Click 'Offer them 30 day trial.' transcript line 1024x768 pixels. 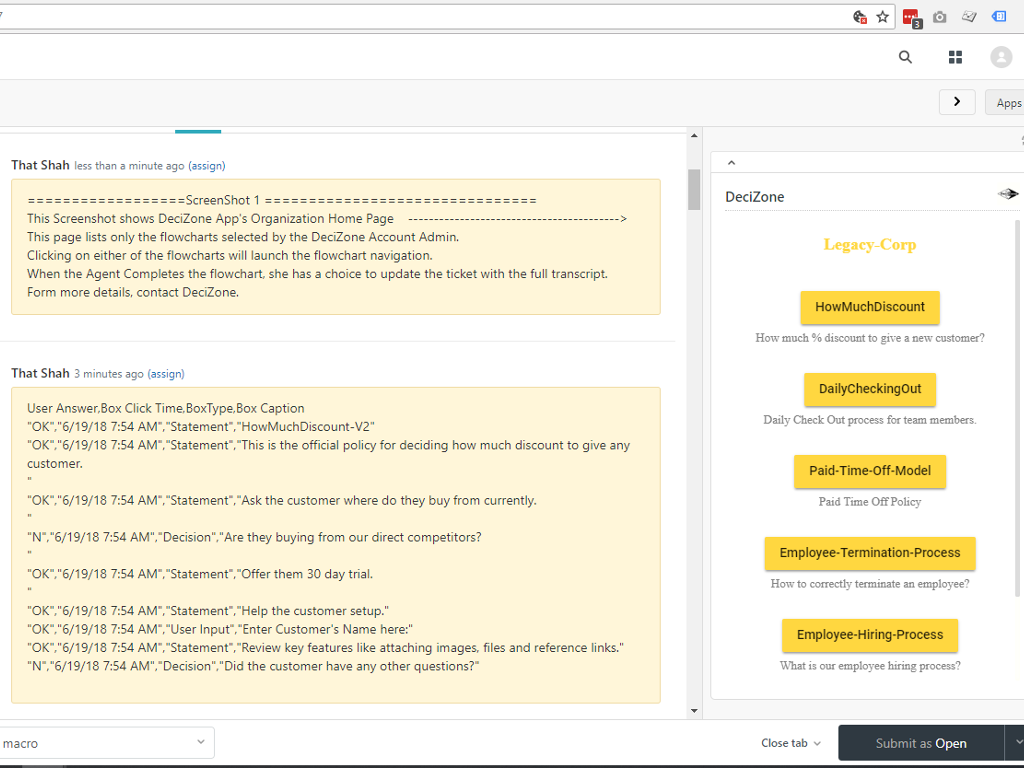(x=200, y=574)
